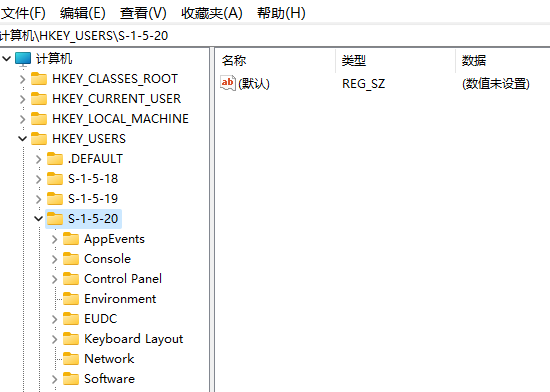Select the S-1-5-19 key label
550x392 pixels.
pyautogui.click(x=93, y=199)
